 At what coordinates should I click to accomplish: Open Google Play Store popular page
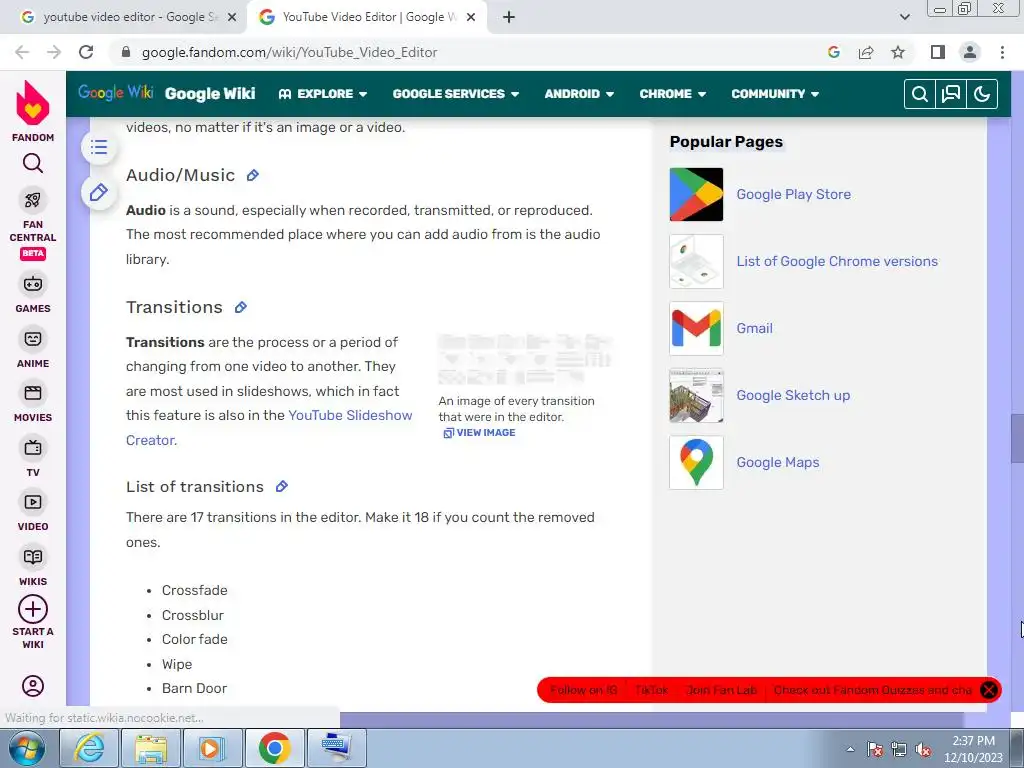793,194
